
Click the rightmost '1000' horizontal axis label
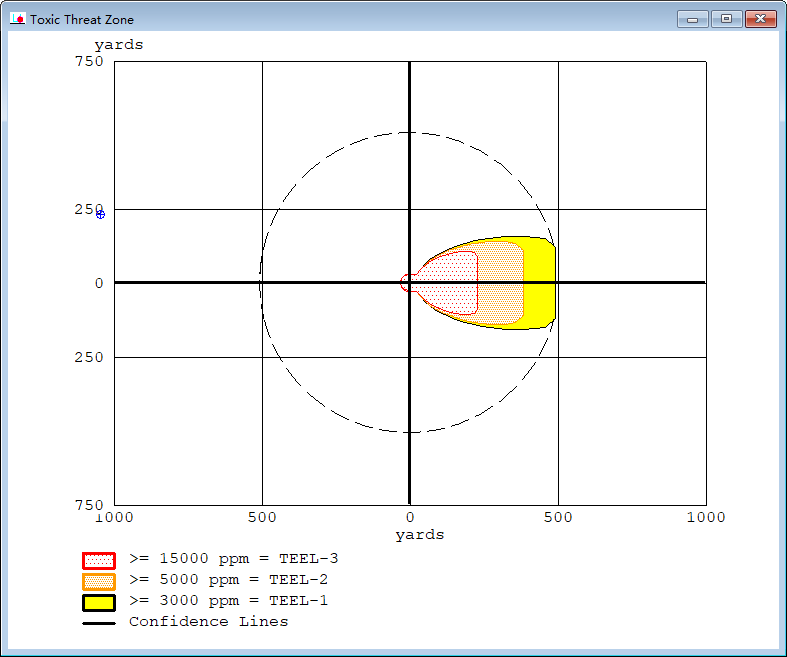[x=706, y=517]
